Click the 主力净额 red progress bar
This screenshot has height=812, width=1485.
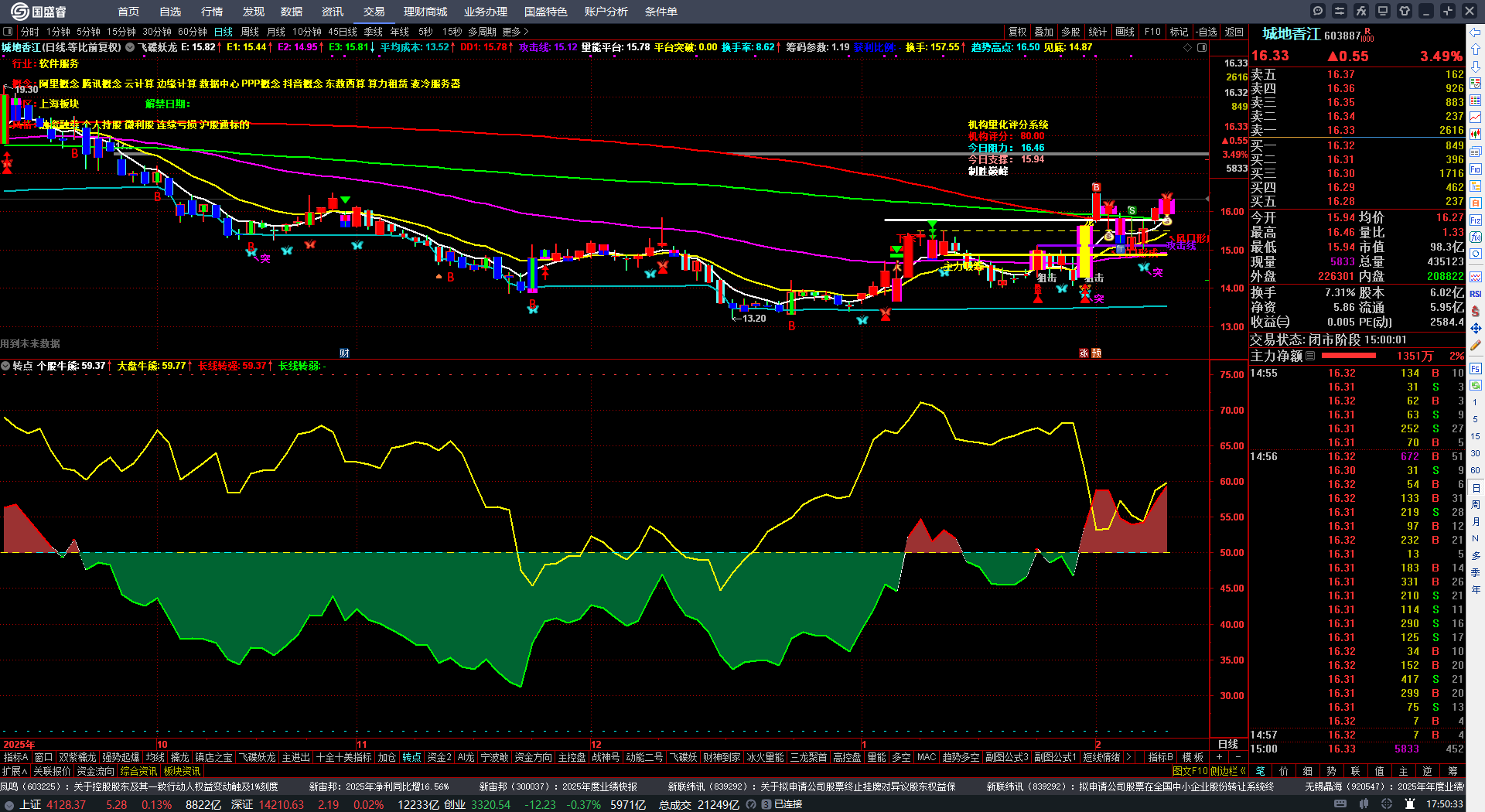tap(1349, 356)
